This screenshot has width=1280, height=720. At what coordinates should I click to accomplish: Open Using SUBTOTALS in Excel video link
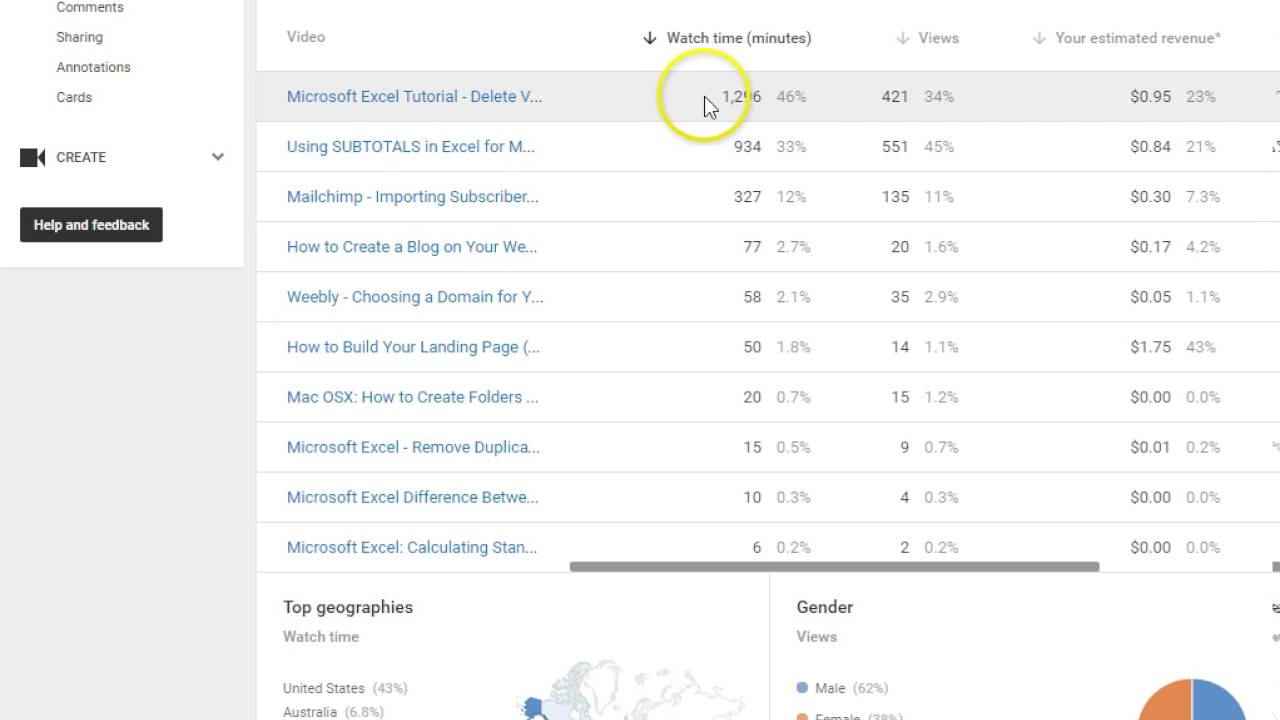click(410, 147)
